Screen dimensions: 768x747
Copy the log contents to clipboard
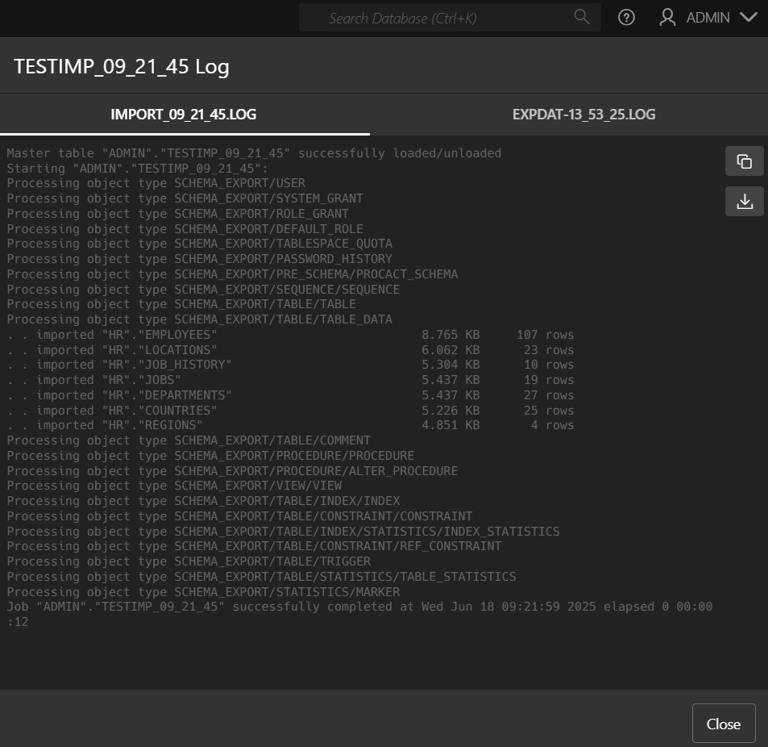744,161
